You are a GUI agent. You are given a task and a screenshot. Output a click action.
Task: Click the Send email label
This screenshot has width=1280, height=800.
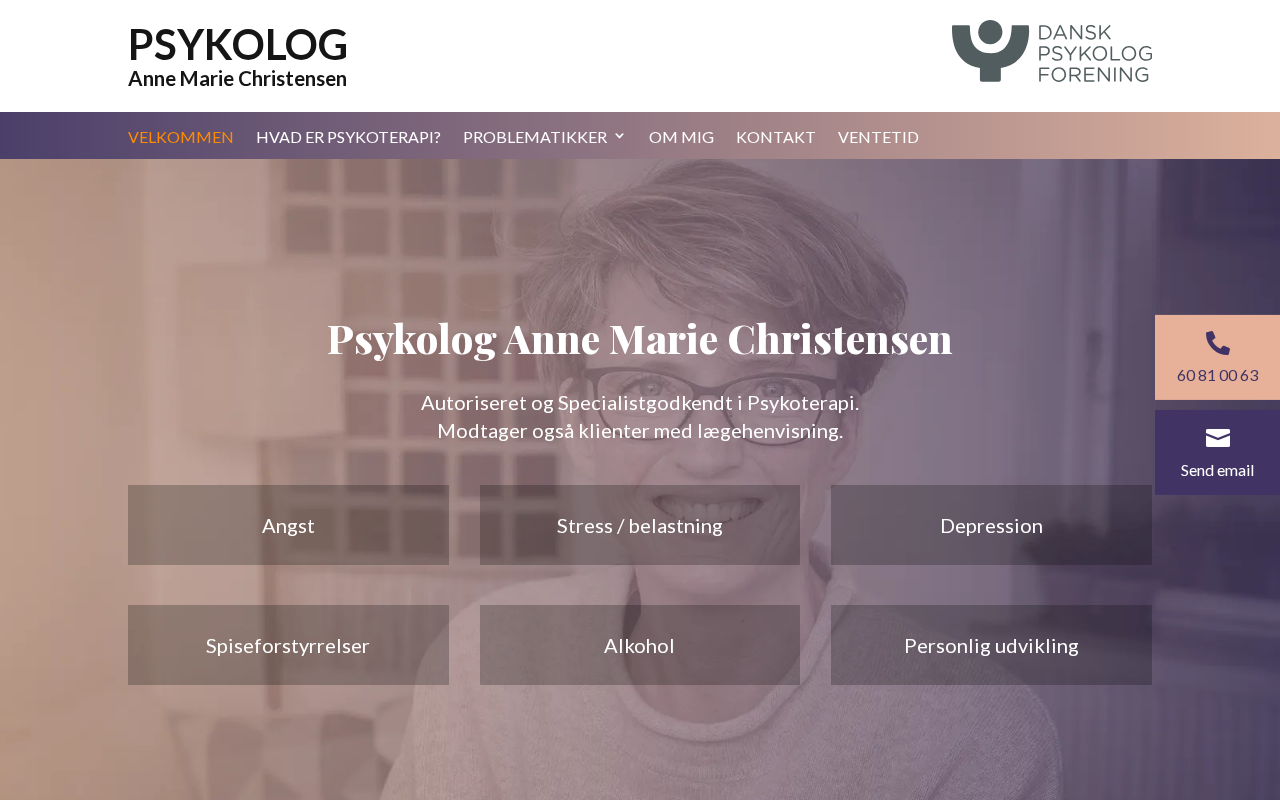(1217, 470)
